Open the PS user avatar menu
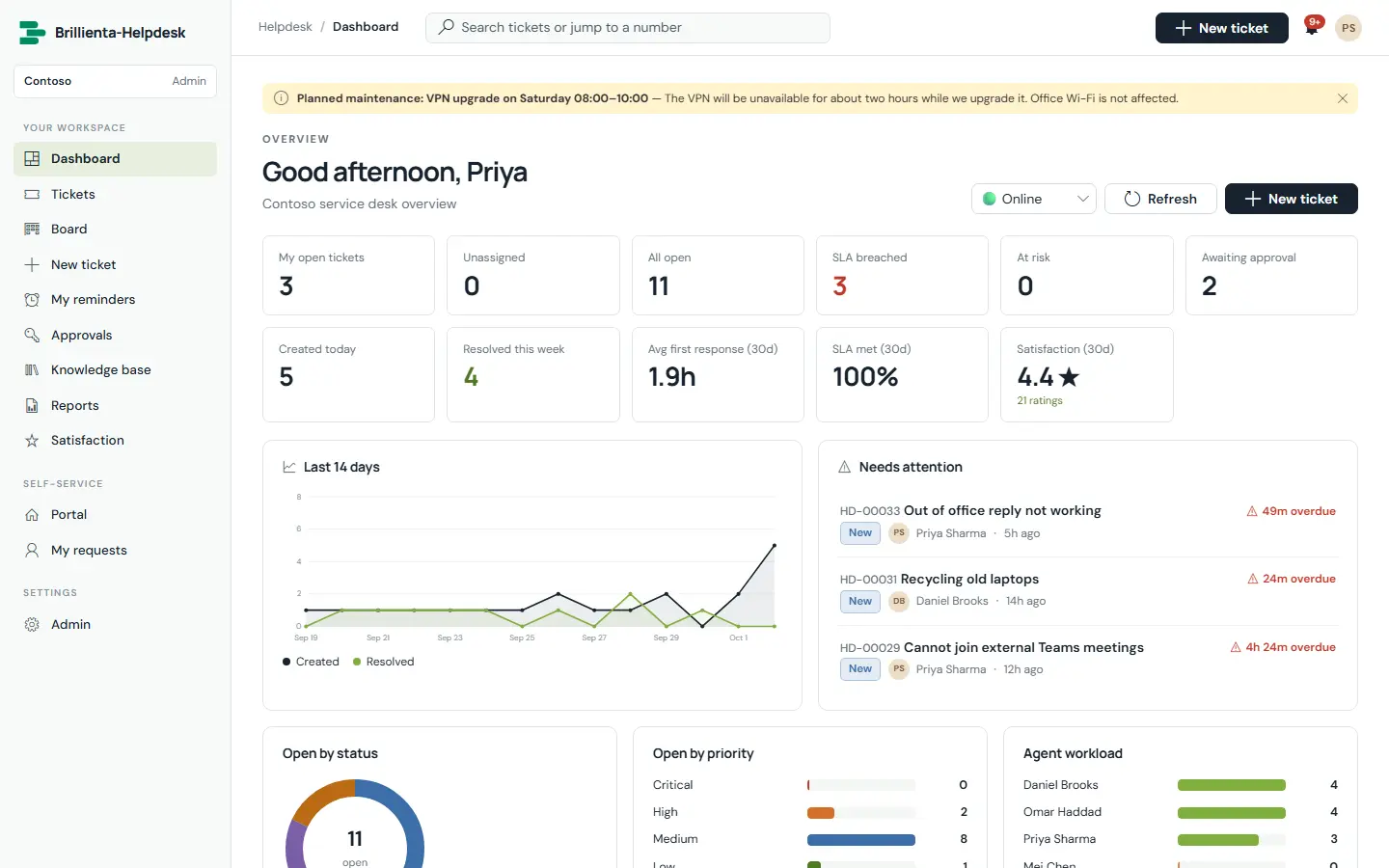 point(1348,28)
